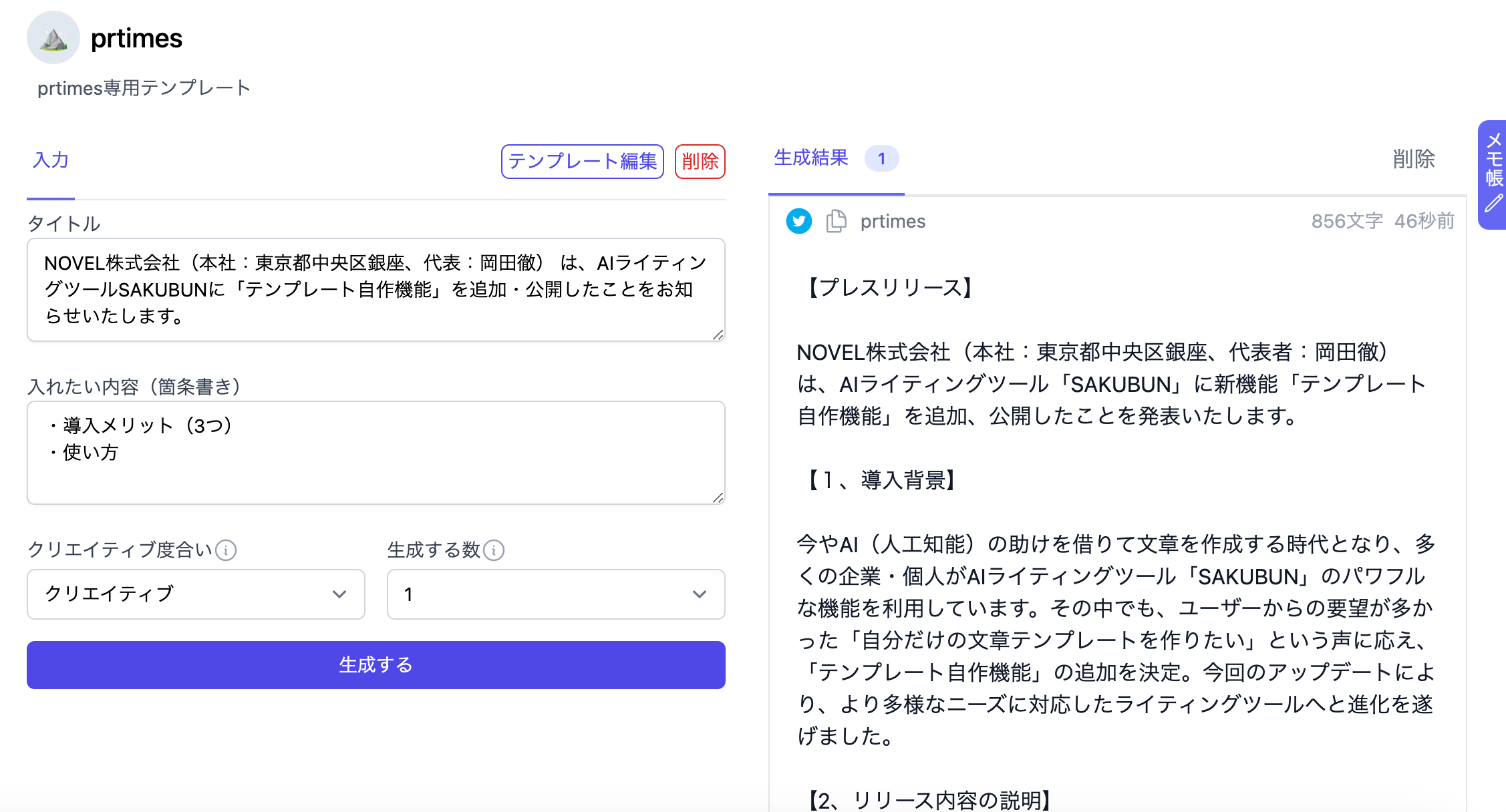Switch to the 入力 tab
The image size is (1506, 812).
51,160
